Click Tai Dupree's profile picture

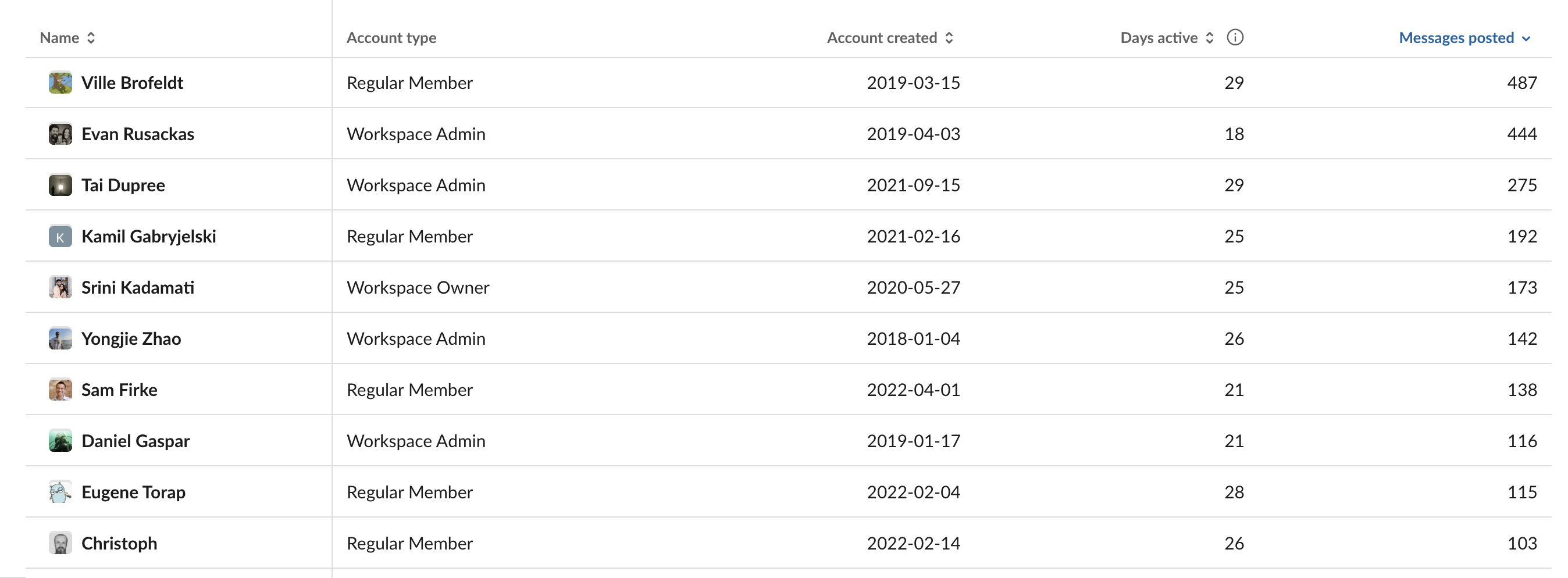click(x=60, y=185)
